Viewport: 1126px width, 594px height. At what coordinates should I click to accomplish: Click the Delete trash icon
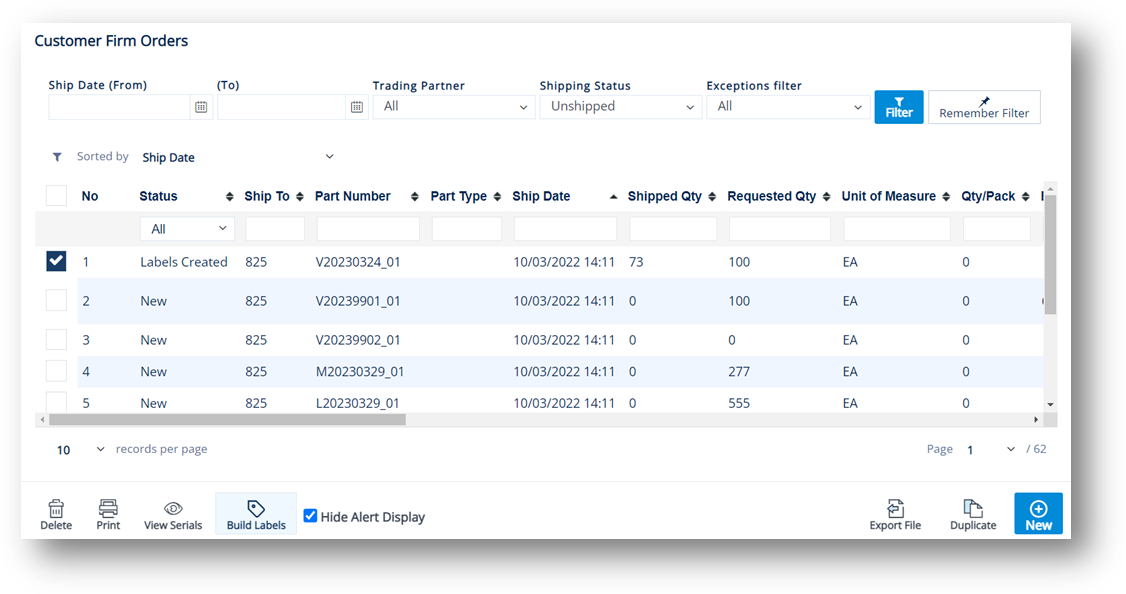(x=56, y=509)
